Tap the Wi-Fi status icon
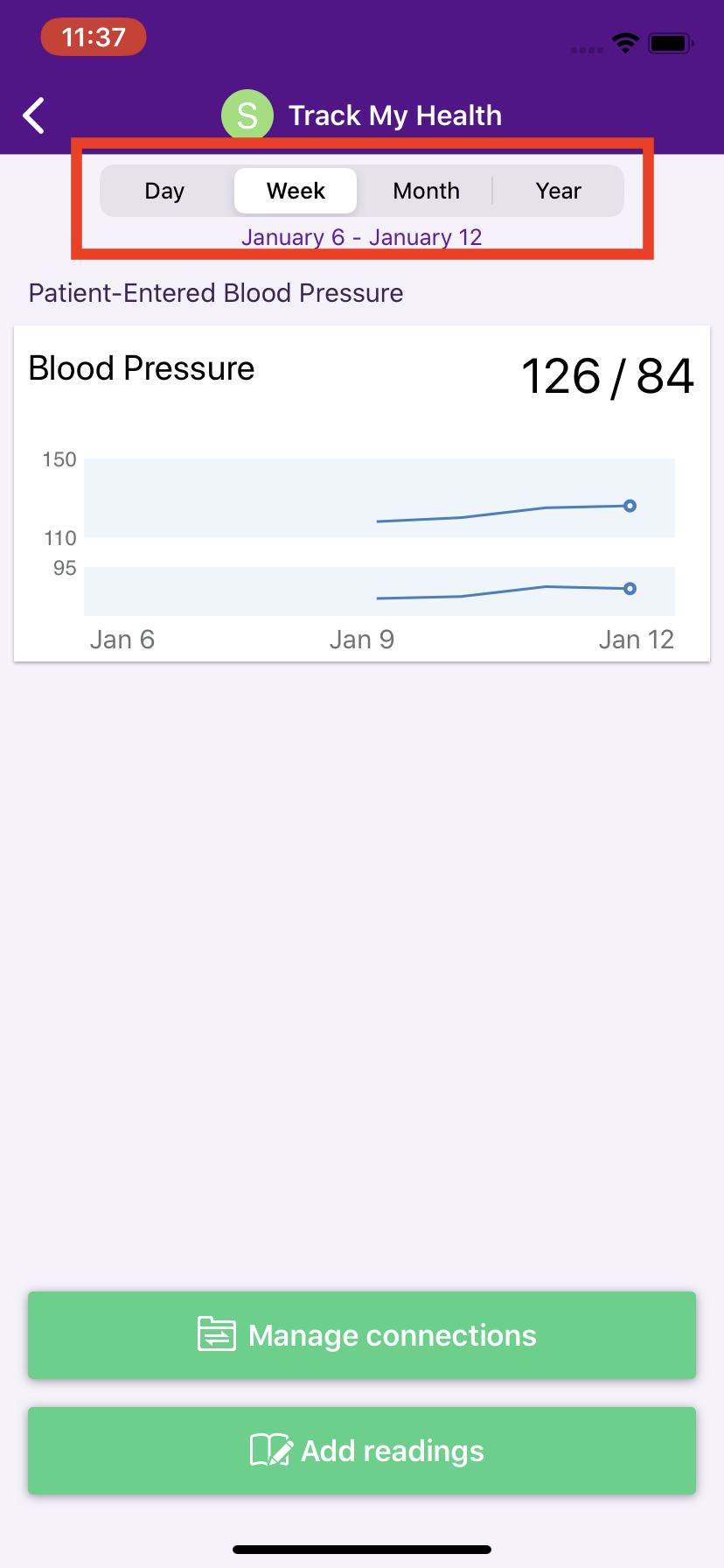Screen dimensions: 724x1568 click(x=626, y=42)
